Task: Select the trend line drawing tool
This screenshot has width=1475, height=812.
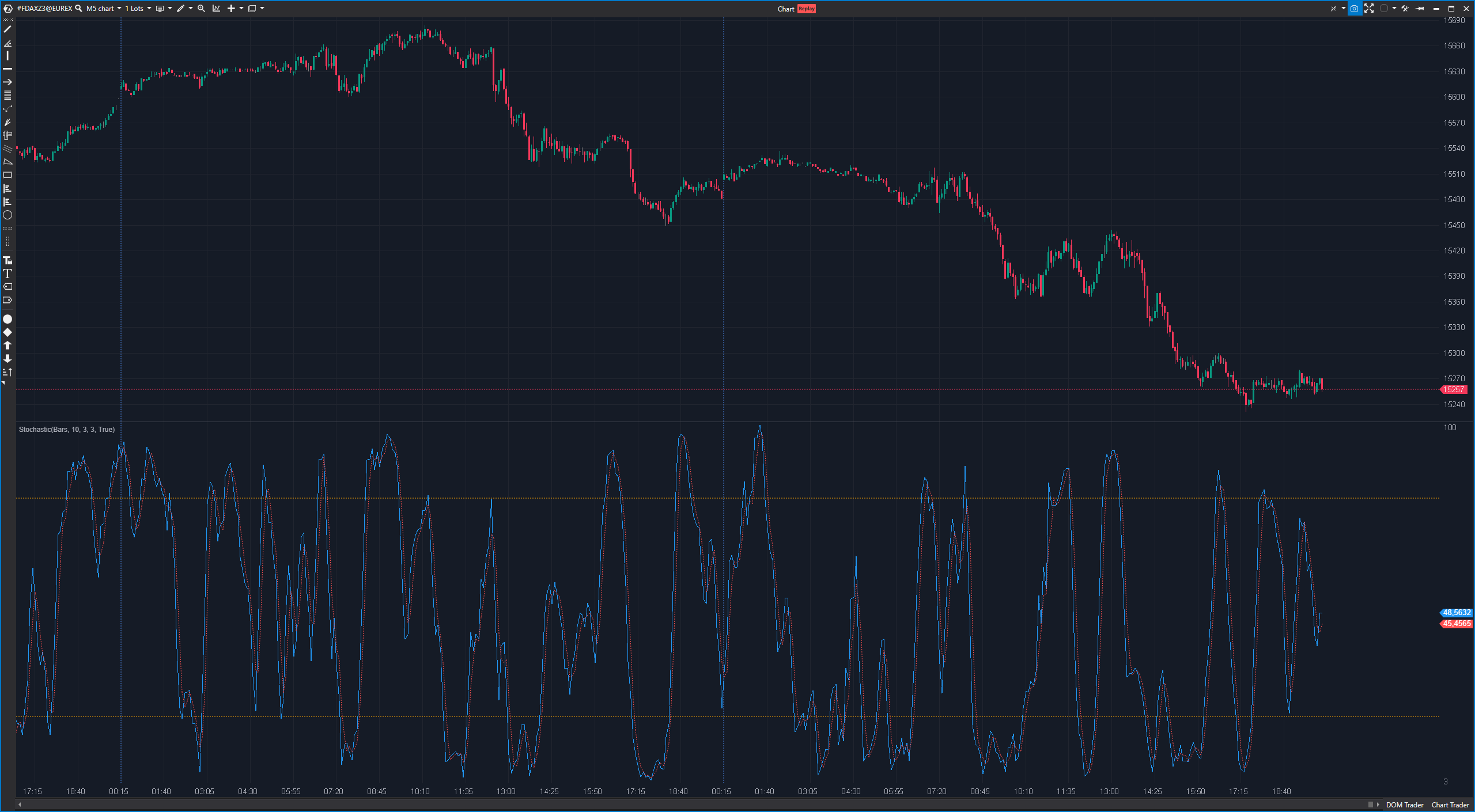Action: point(7,29)
